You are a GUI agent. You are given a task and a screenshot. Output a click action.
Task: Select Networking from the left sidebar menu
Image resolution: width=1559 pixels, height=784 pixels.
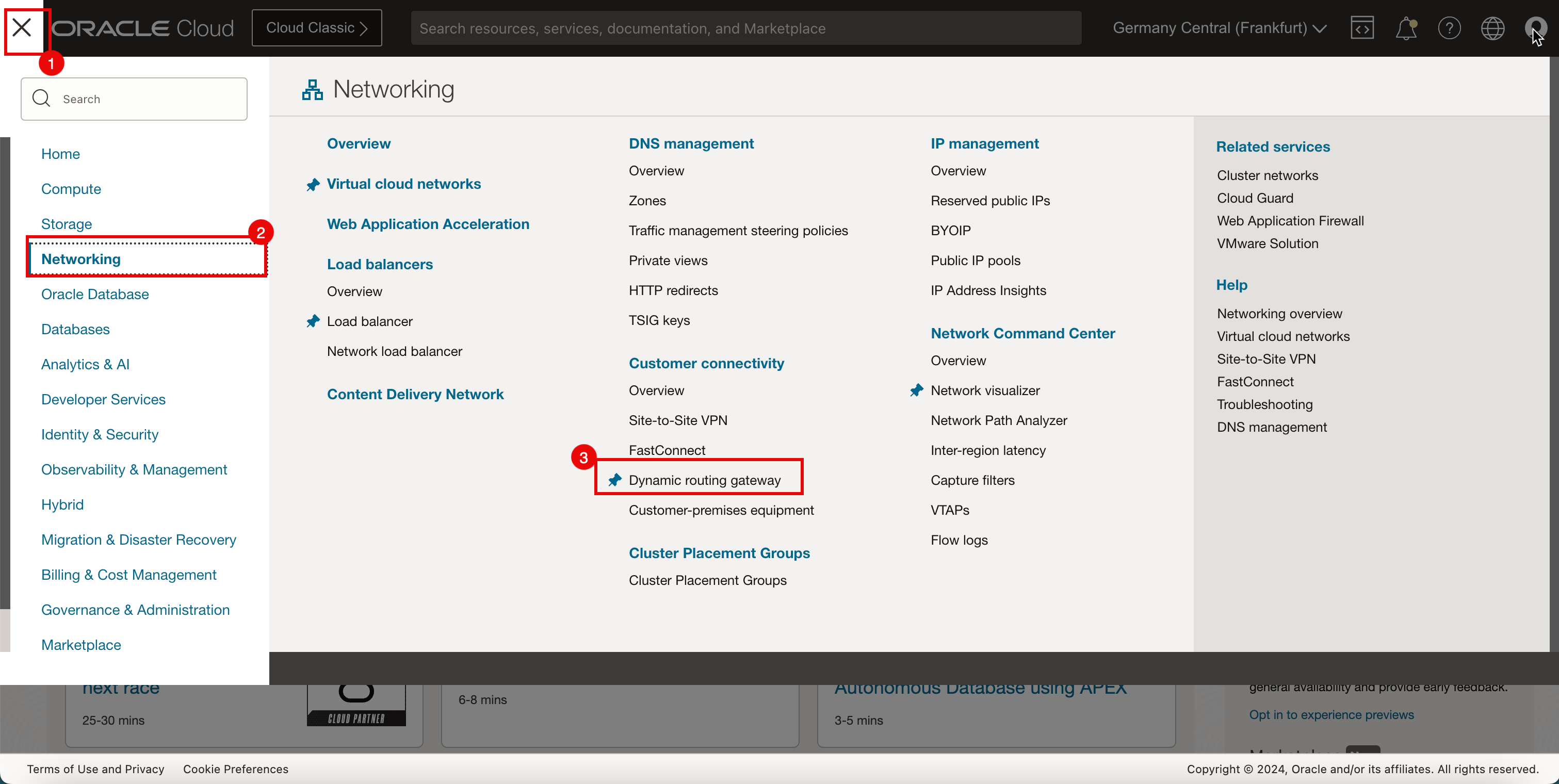pos(80,258)
